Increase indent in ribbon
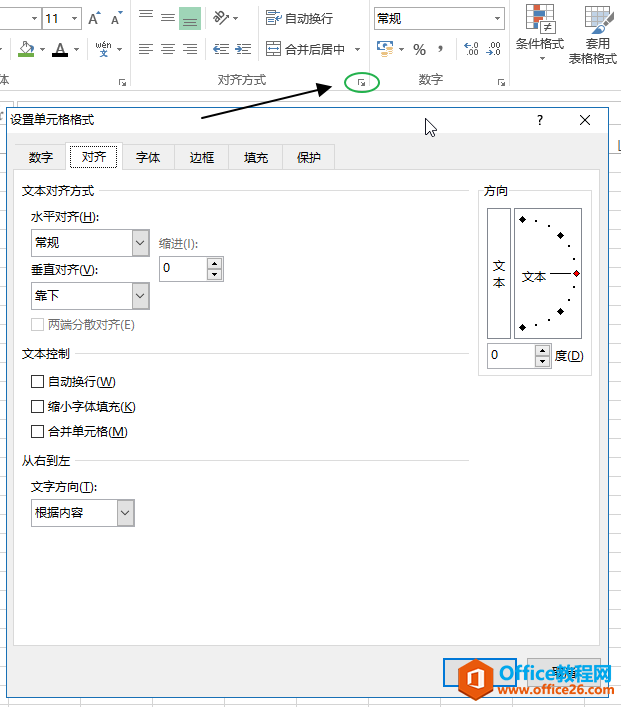Image resolution: width=621 pixels, height=707 pixels. (x=243, y=49)
